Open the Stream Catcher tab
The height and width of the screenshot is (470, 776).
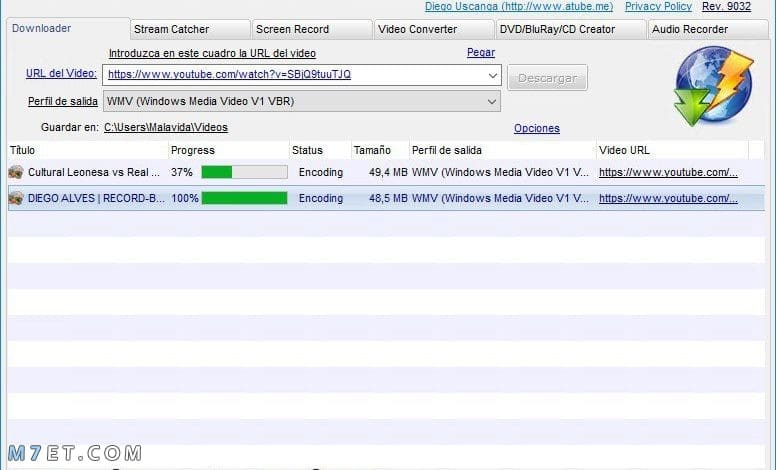point(190,29)
